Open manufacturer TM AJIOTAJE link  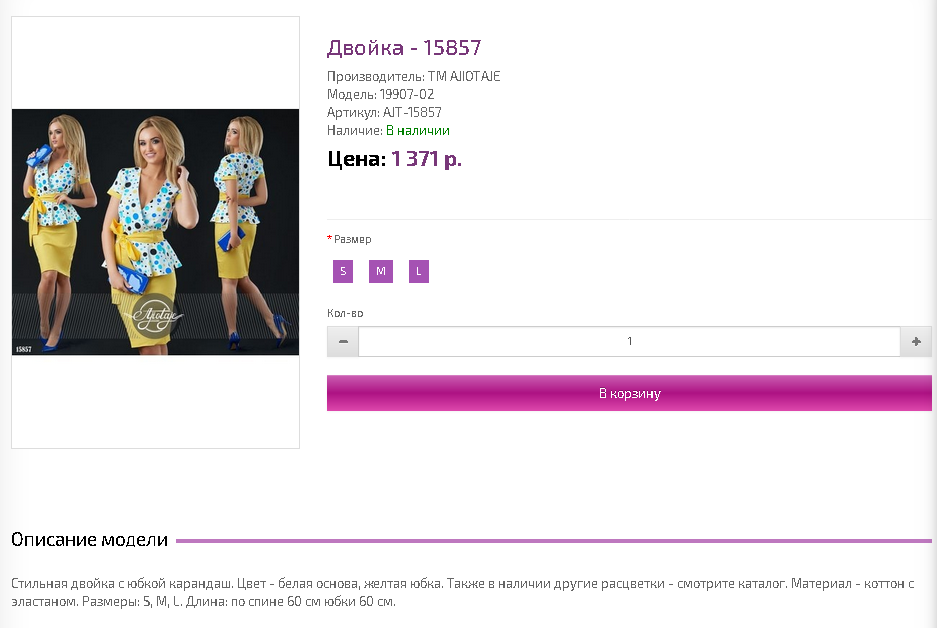464,77
